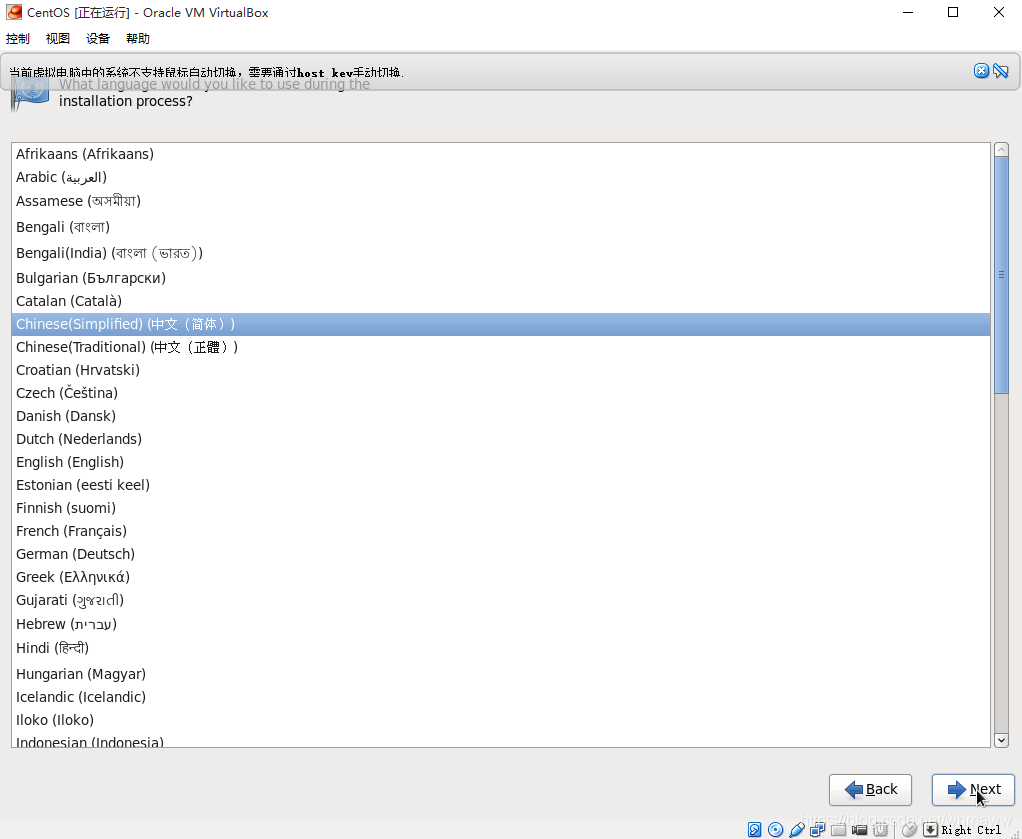The width and height of the screenshot is (1022, 839).
Task: Select French (Français) language
Action: pos(501,531)
